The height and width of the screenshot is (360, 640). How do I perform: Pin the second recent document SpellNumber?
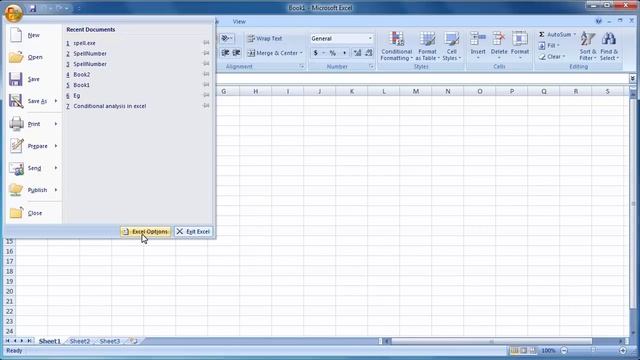point(206,53)
